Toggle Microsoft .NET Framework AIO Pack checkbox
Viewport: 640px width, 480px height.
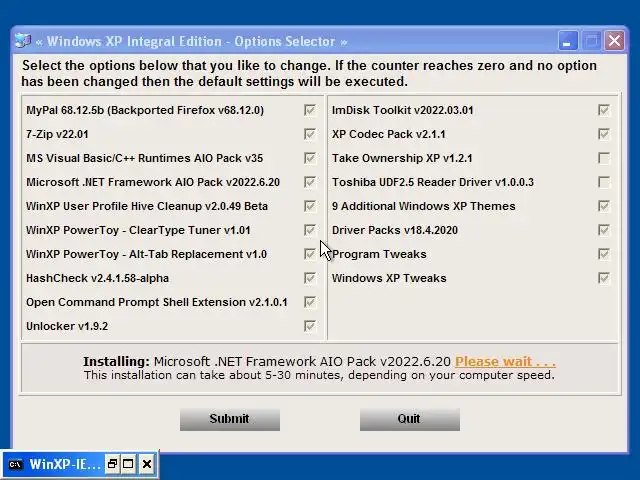(309, 182)
